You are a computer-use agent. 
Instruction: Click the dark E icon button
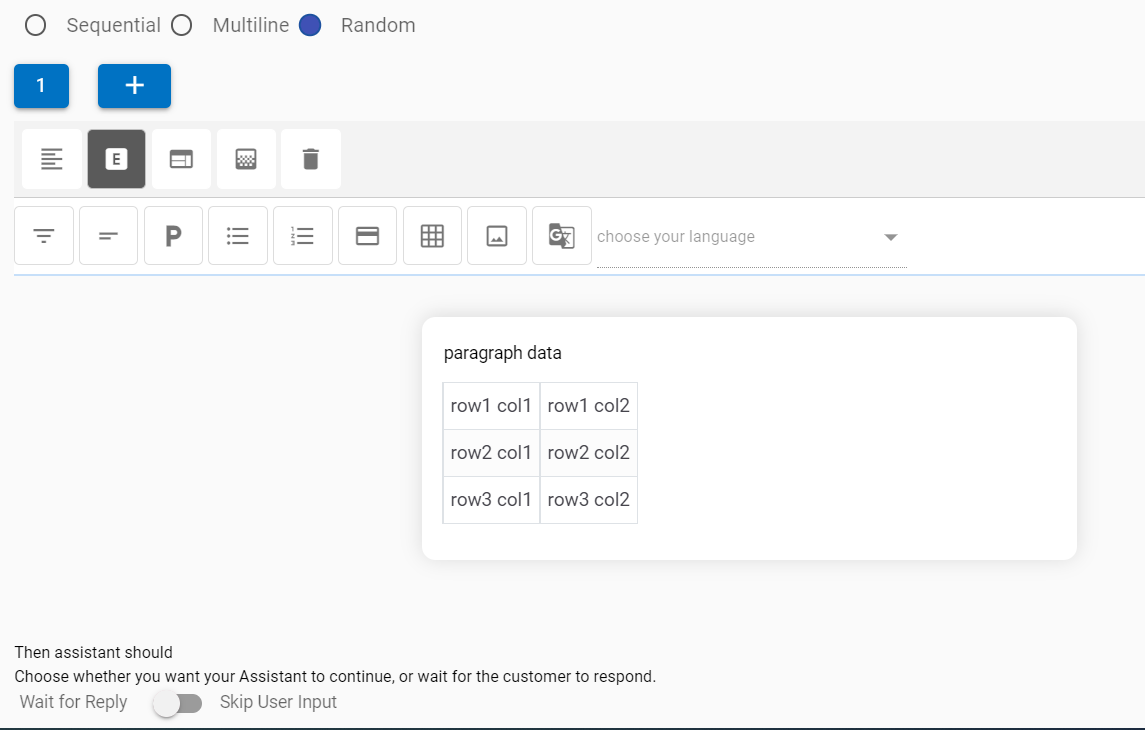pyautogui.click(x=117, y=159)
